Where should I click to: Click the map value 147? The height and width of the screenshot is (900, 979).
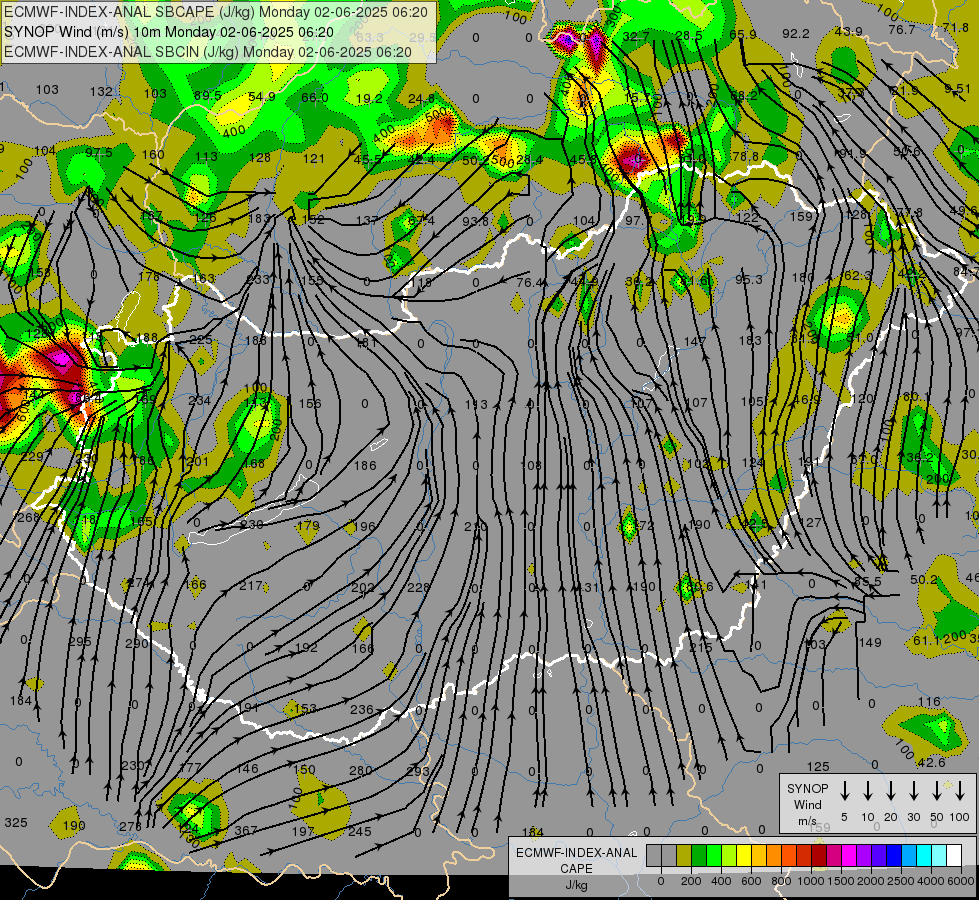point(694,341)
